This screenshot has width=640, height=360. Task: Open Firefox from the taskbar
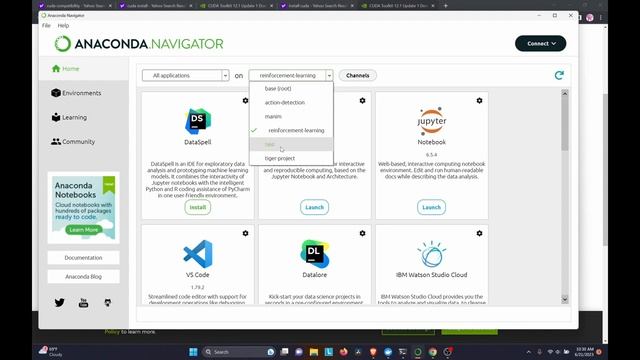coord(343,352)
